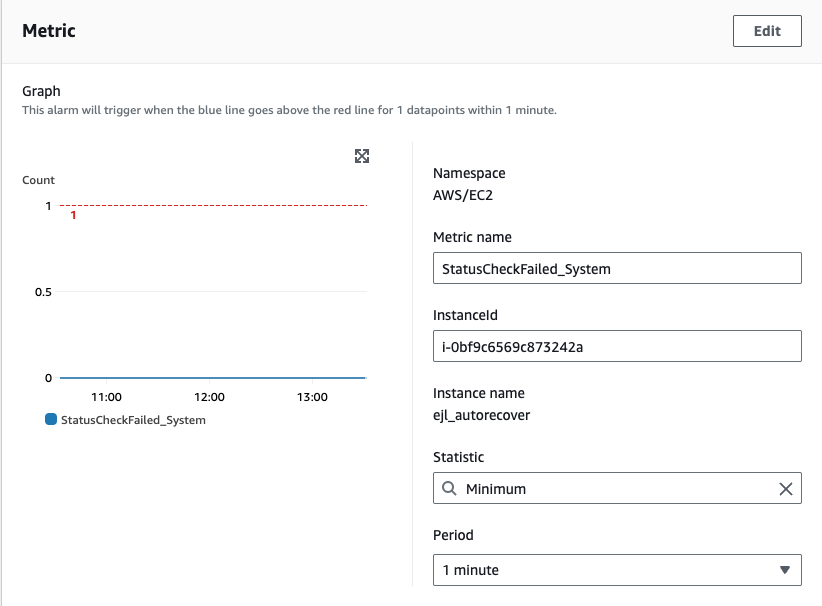Click the Metric panel heading

click(x=49, y=31)
